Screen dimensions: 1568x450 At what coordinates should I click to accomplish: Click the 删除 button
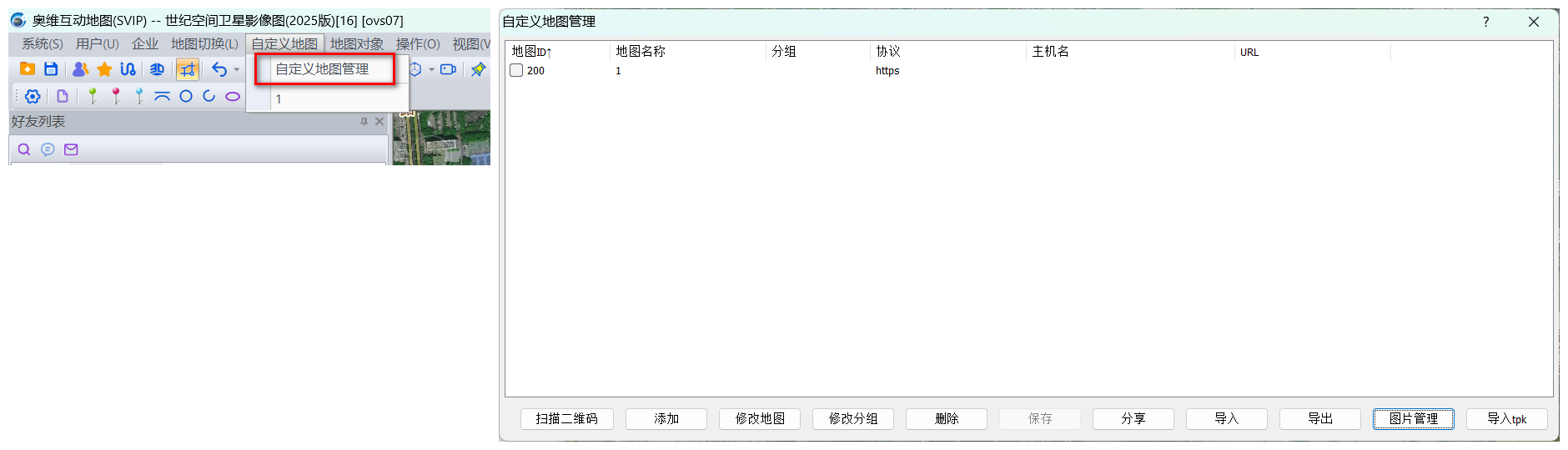[947, 419]
